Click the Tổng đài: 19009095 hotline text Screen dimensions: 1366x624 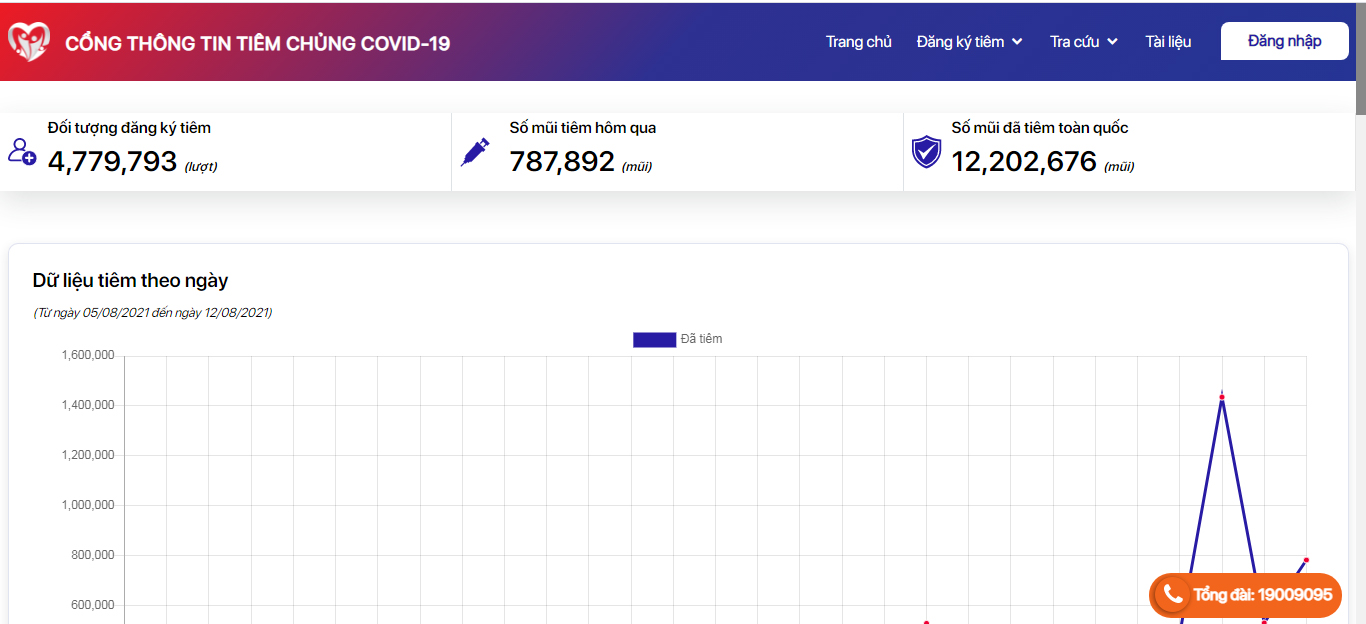[1262, 595]
